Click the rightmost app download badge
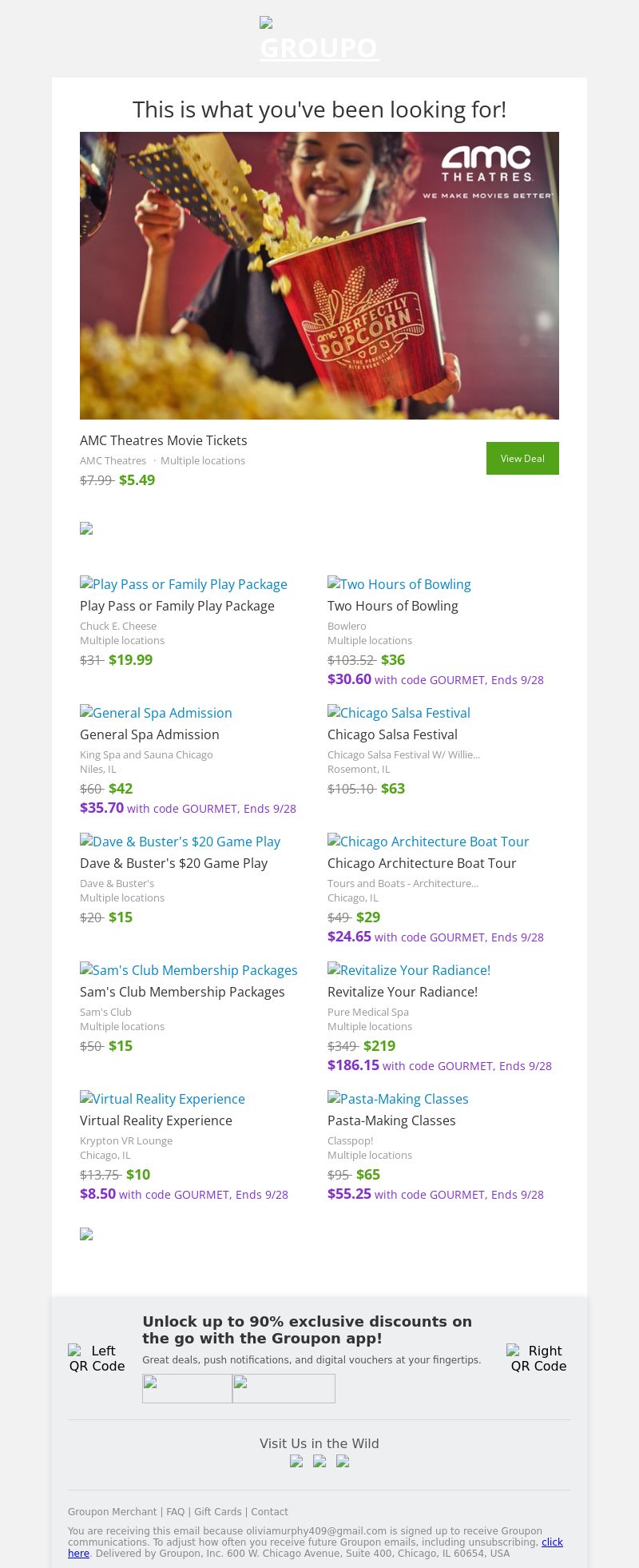The width and height of the screenshot is (639, 1568). (x=284, y=1388)
